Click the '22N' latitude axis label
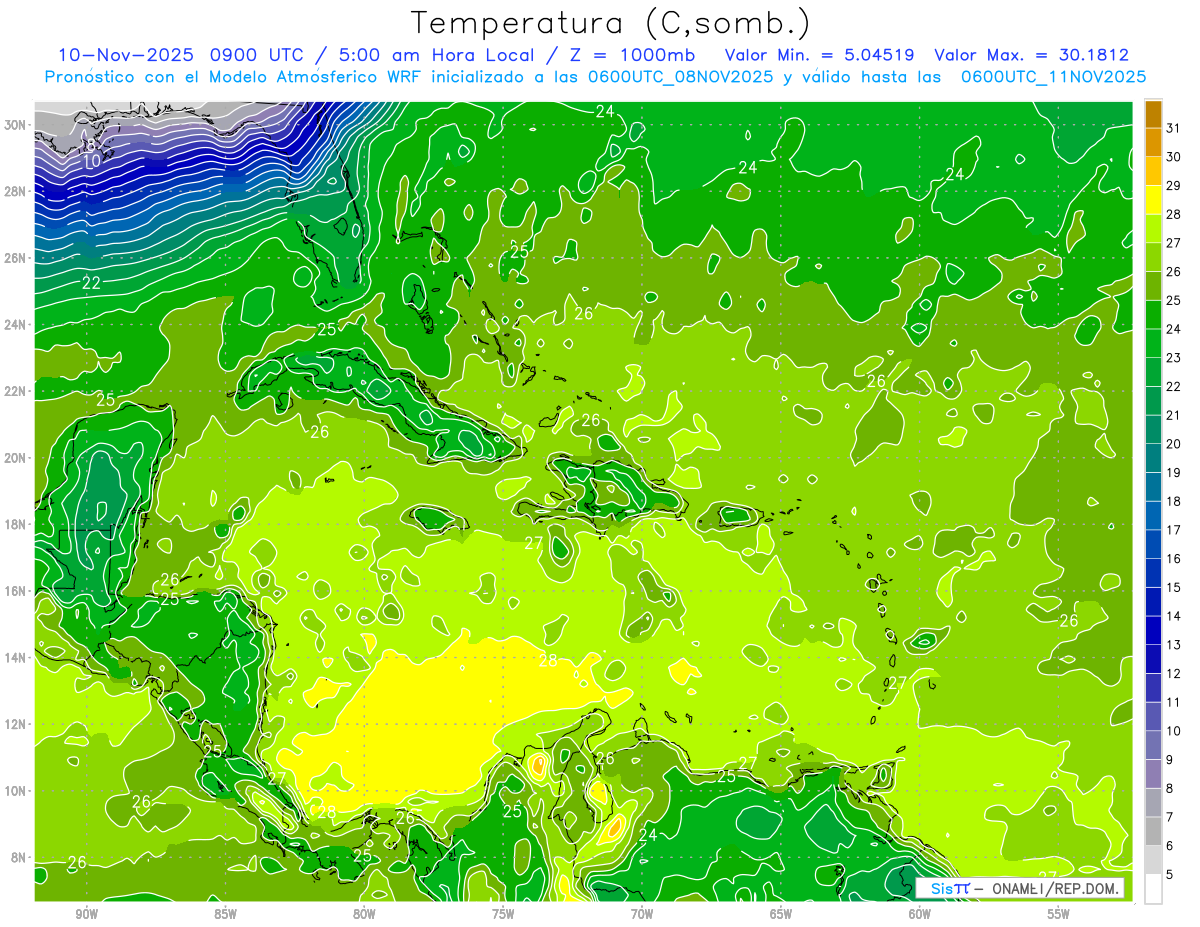Viewport: 1200px width, 927px height. (x=16, y=391)
